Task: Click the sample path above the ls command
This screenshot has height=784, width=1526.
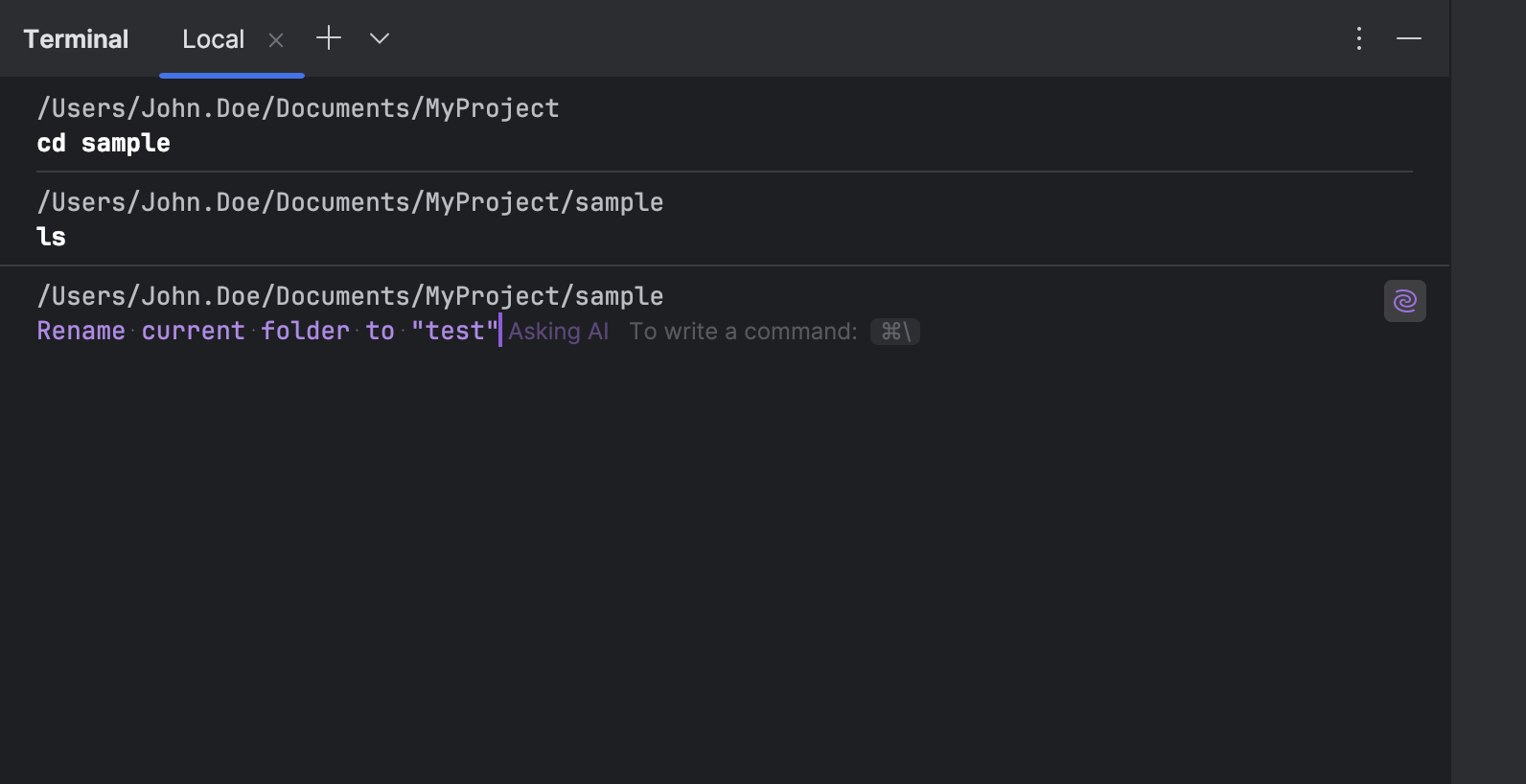Action: [350, 202]
